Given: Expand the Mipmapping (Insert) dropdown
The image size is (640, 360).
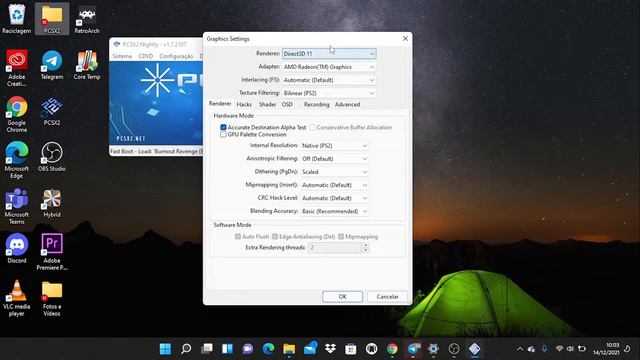Looking at the screenshot, I should click(335, 185).
